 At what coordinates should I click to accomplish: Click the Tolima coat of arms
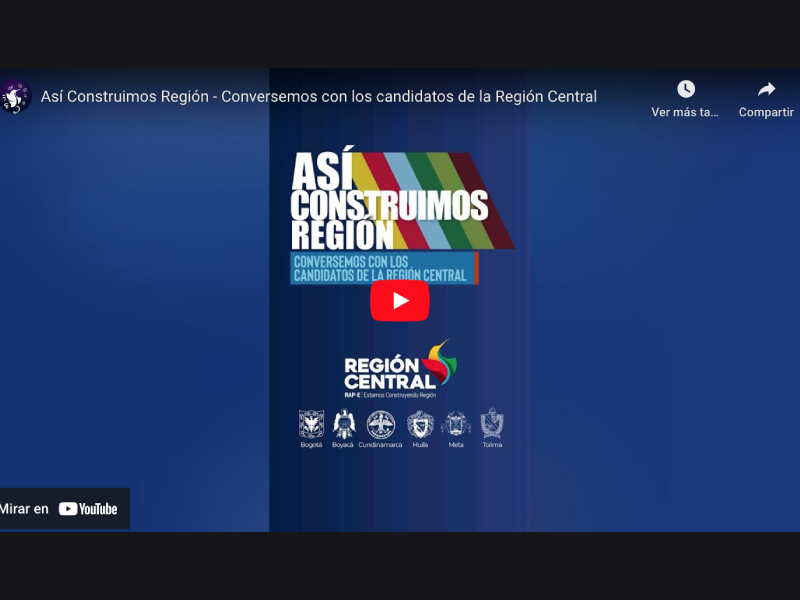coord(492,424)
